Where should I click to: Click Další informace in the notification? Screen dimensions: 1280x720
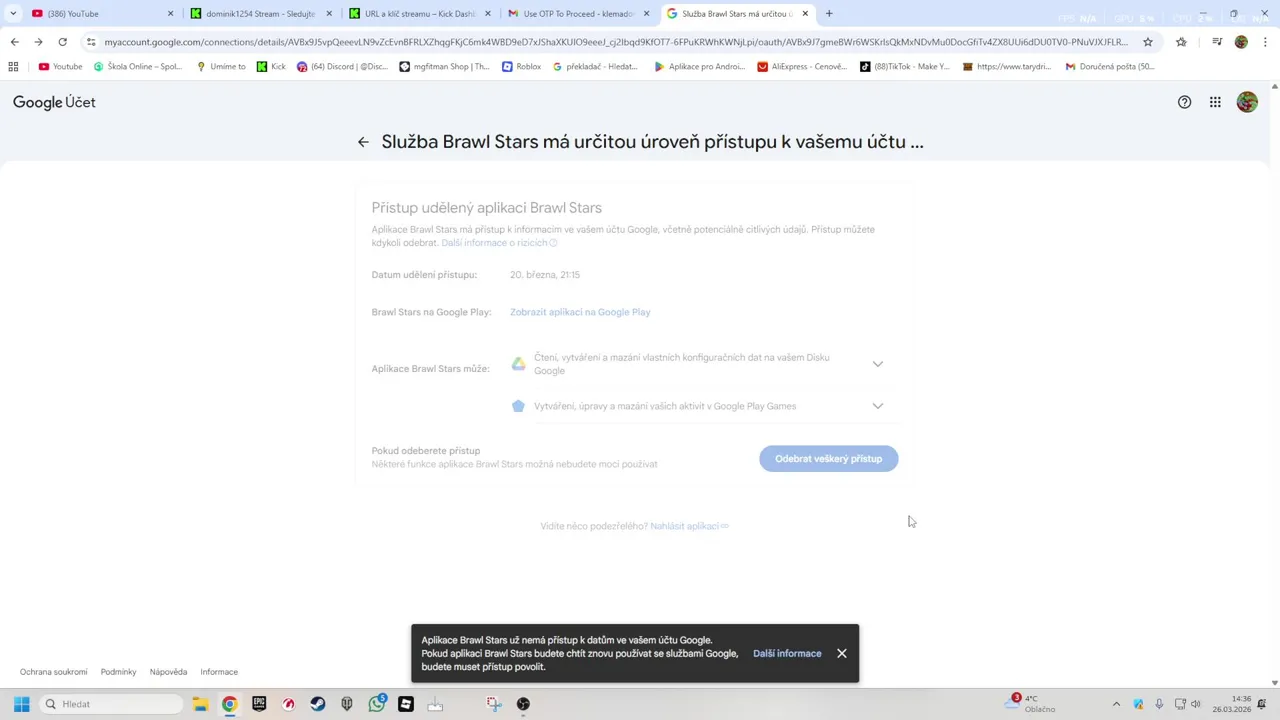[x=787, y=653]
